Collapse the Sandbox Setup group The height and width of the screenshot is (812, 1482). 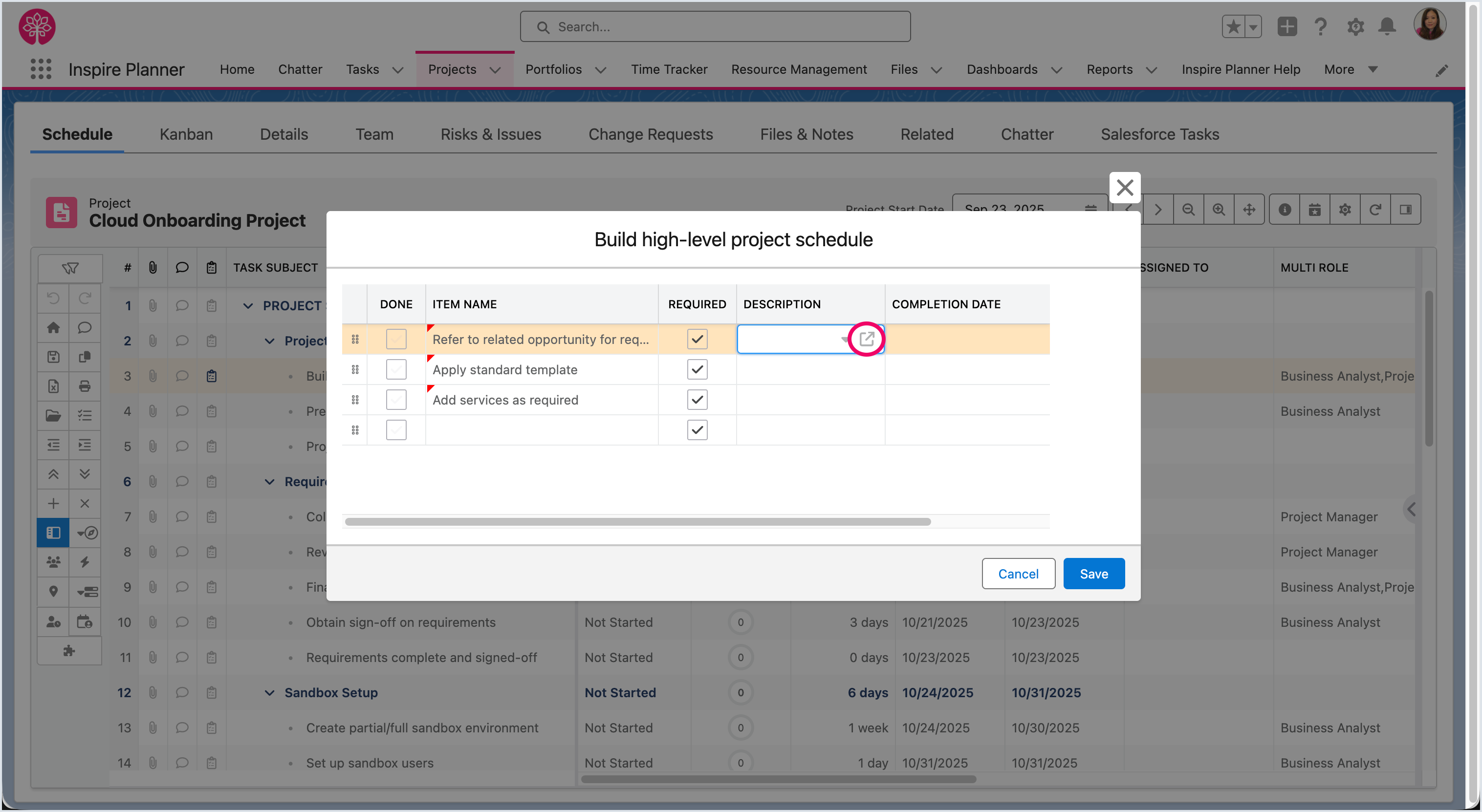click(x=269, y=692)
